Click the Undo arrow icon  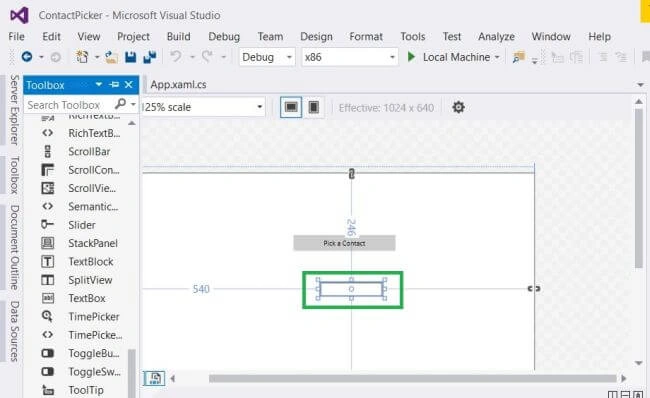point(176,56)
